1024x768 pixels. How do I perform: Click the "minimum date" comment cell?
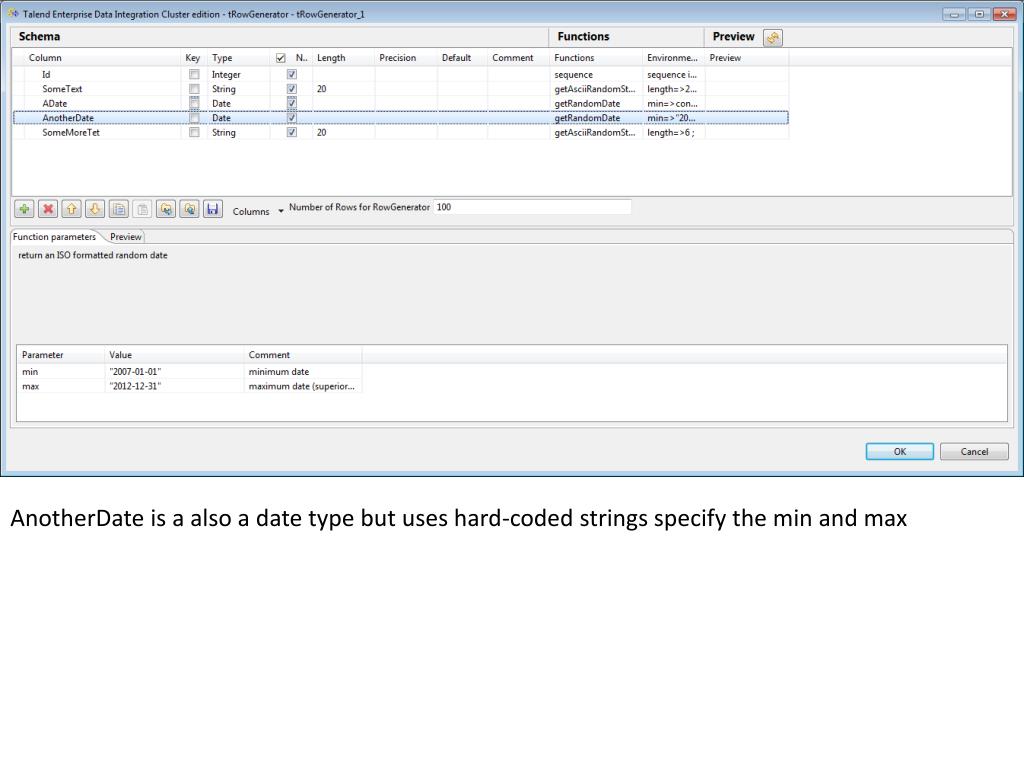pyautogui.click(x=303, y=372)
